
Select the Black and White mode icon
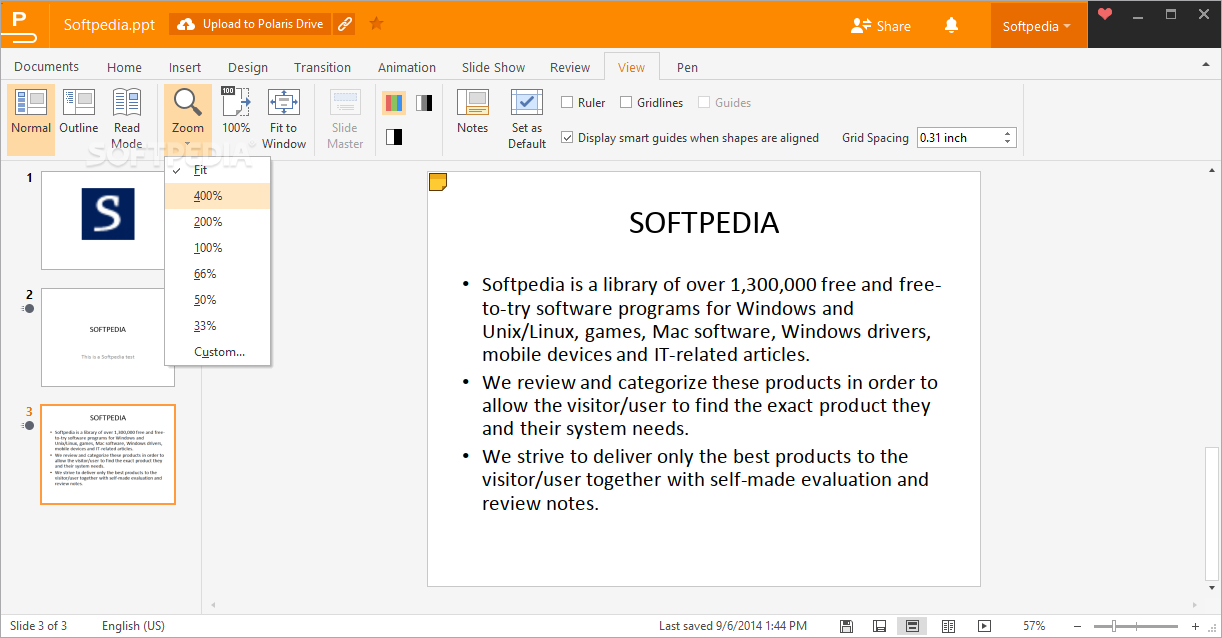394,137
